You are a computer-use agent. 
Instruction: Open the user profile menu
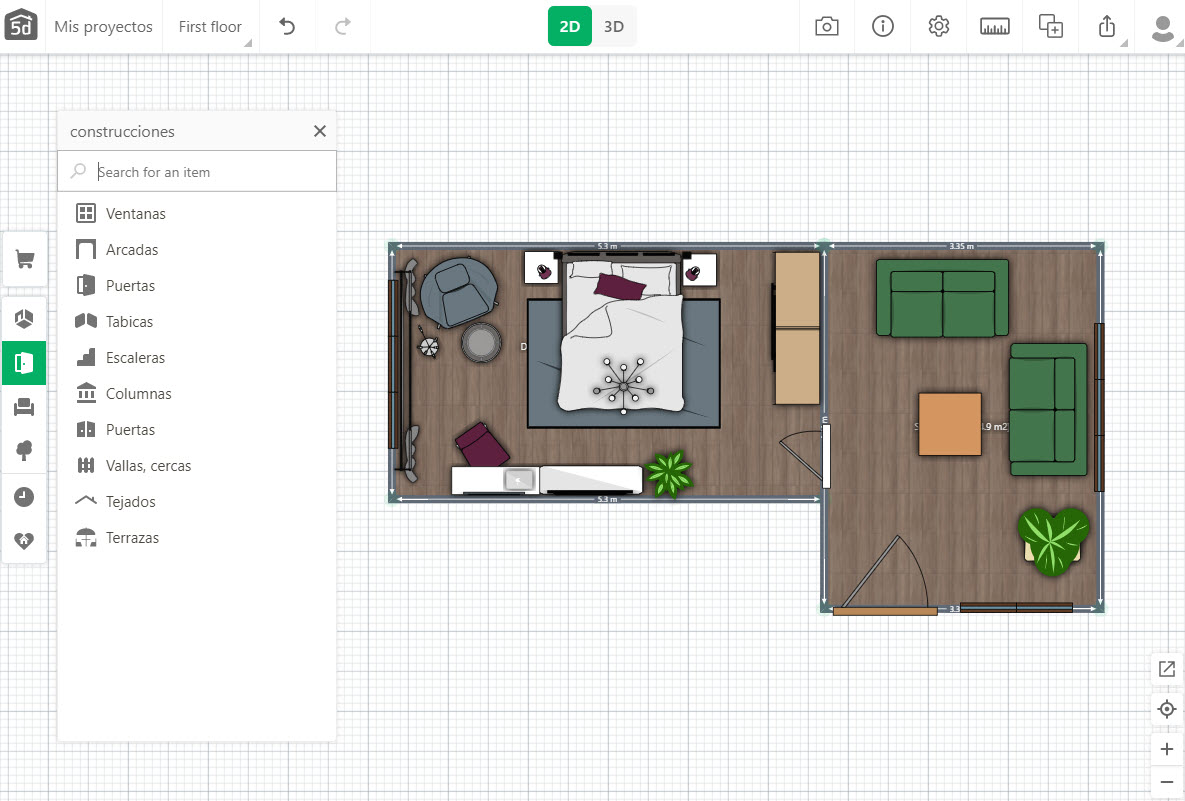tap(1162, 27)
